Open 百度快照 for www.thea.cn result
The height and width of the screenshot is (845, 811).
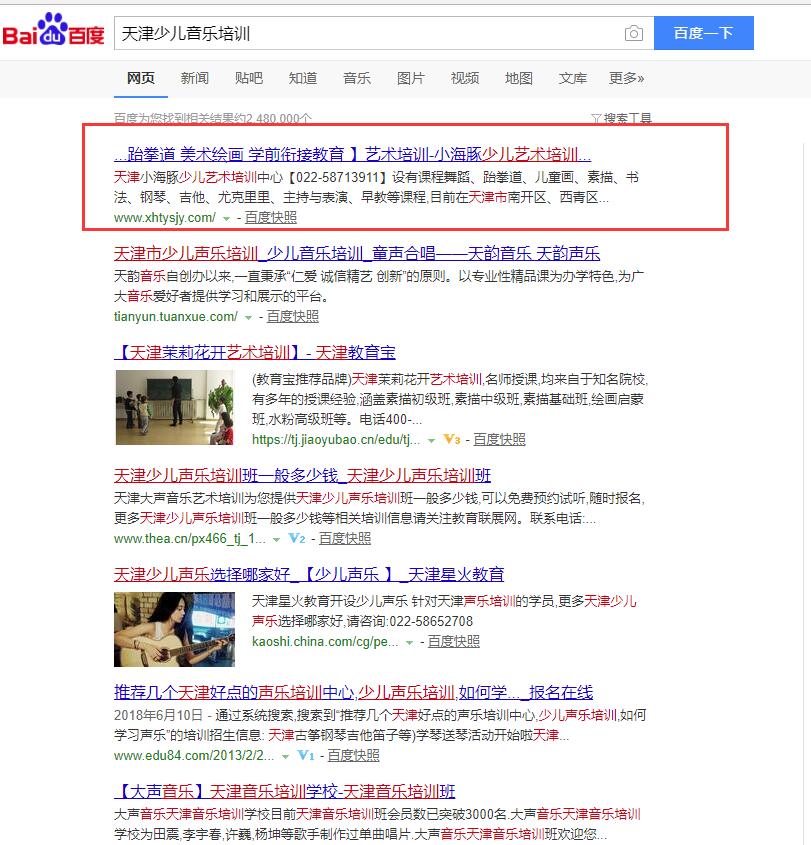coord(345,538)
